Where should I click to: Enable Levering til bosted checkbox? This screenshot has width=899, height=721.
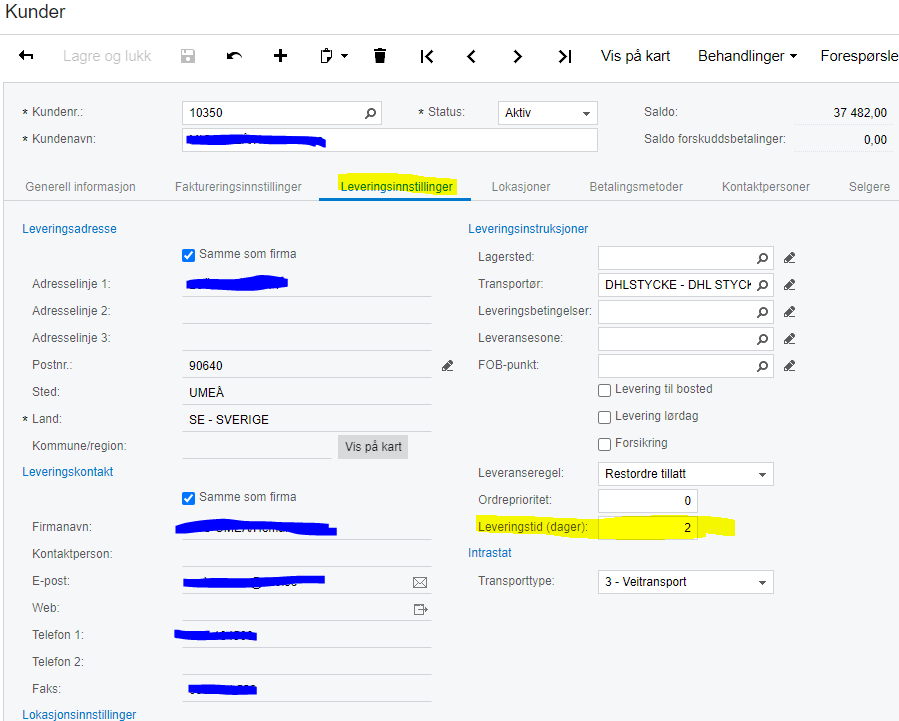tap(604, 390)
